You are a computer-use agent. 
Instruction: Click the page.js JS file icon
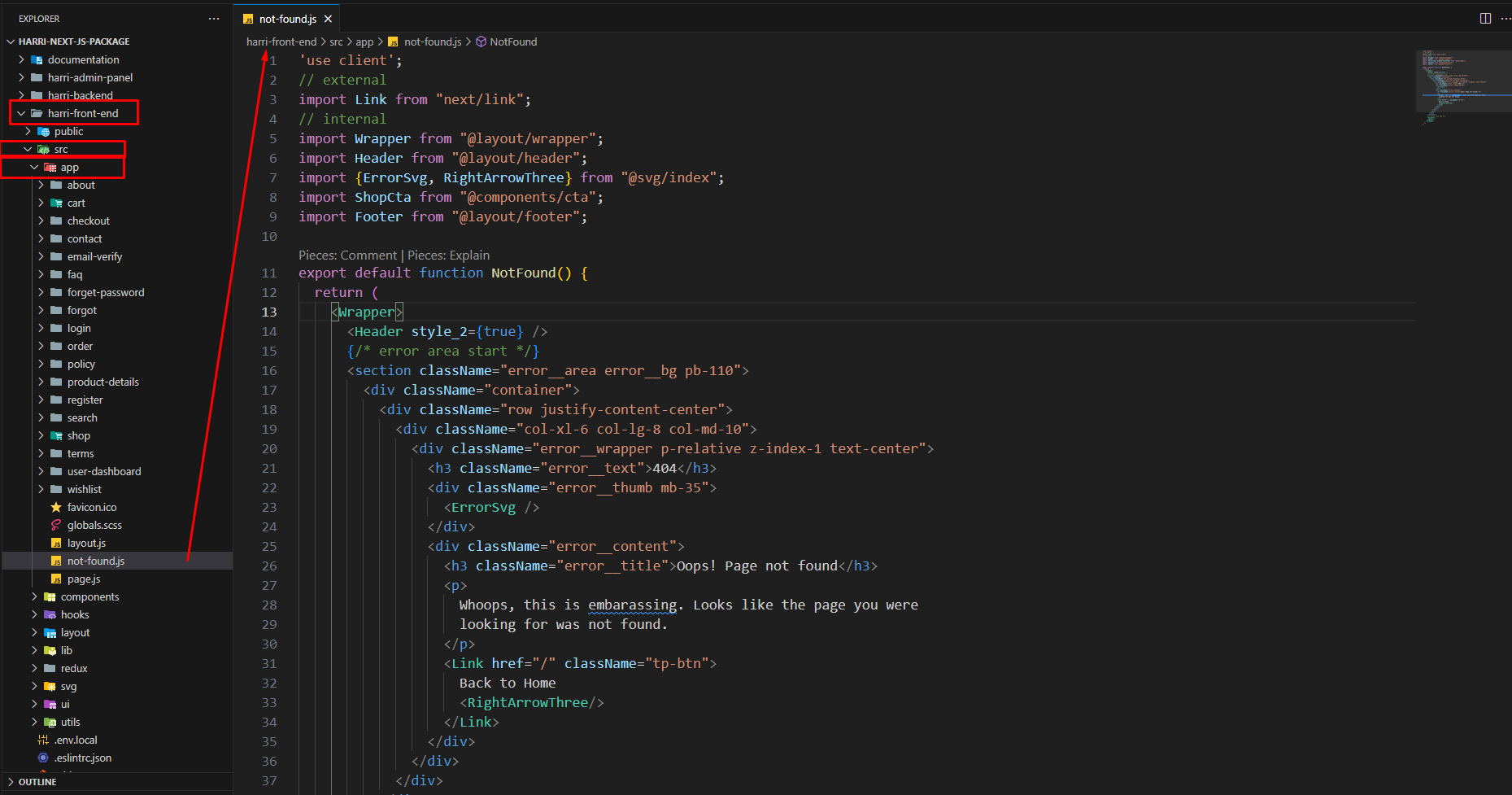(56, 579)
